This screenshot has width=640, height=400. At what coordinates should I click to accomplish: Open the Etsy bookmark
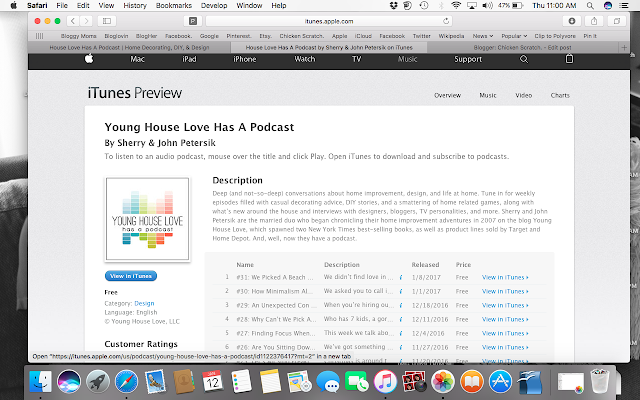click(x=265, y=36)
